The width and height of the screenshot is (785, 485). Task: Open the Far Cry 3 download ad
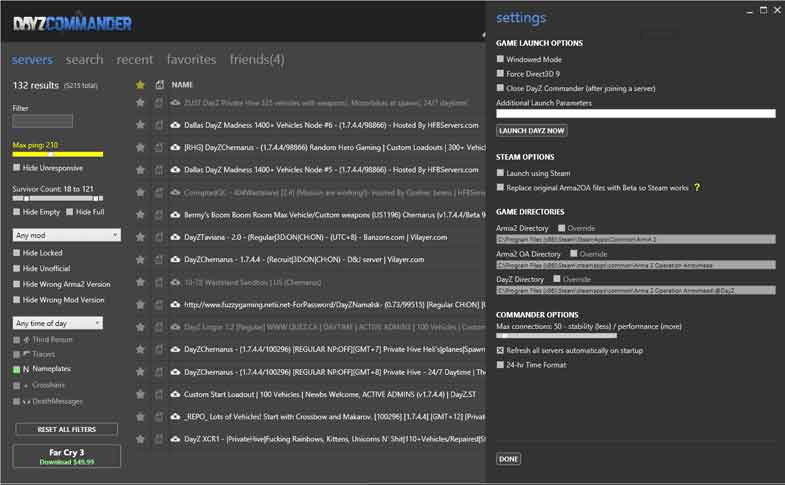(x=67, y=456)
